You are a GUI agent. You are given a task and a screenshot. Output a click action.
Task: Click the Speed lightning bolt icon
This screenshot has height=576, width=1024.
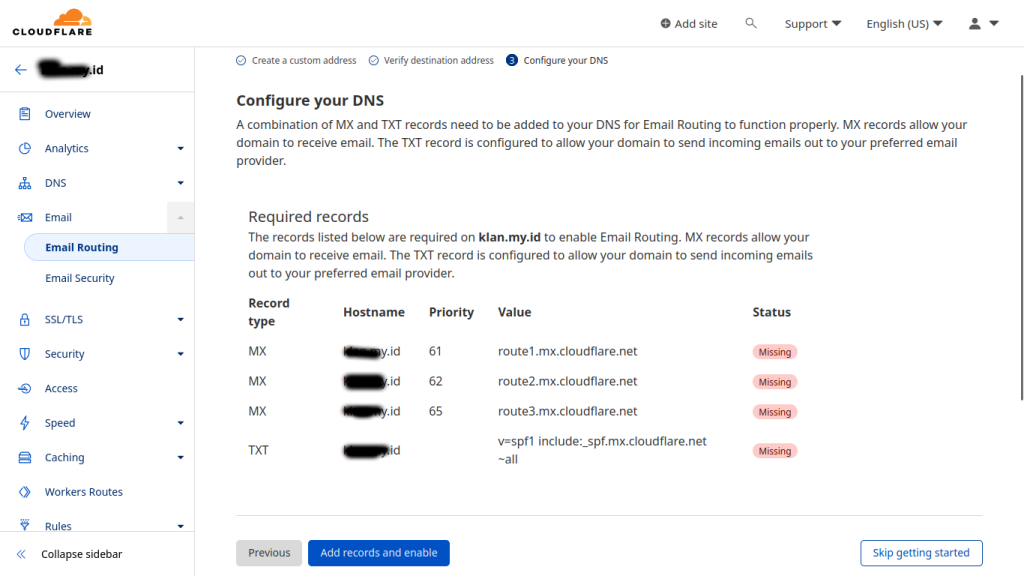[x=25, y=423]
